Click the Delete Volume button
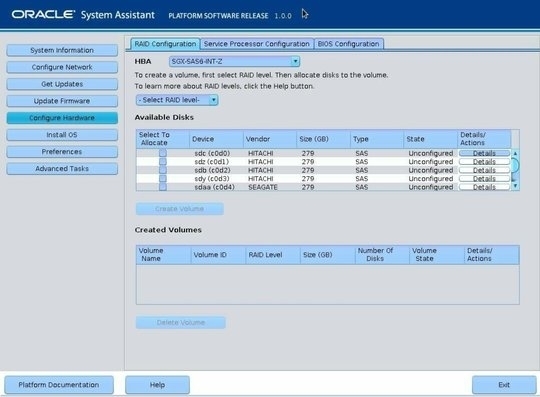Image resolution: width=540 pixels, height=397 pixels. click(x=181, y=323)
